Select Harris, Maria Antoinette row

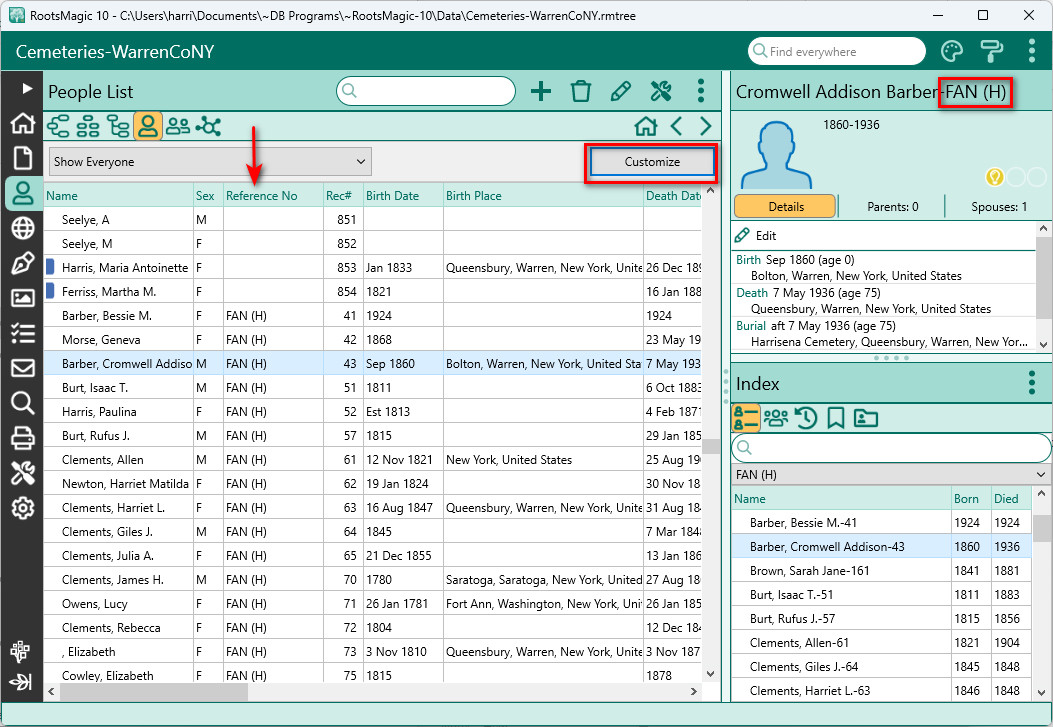tap(373, 268)
